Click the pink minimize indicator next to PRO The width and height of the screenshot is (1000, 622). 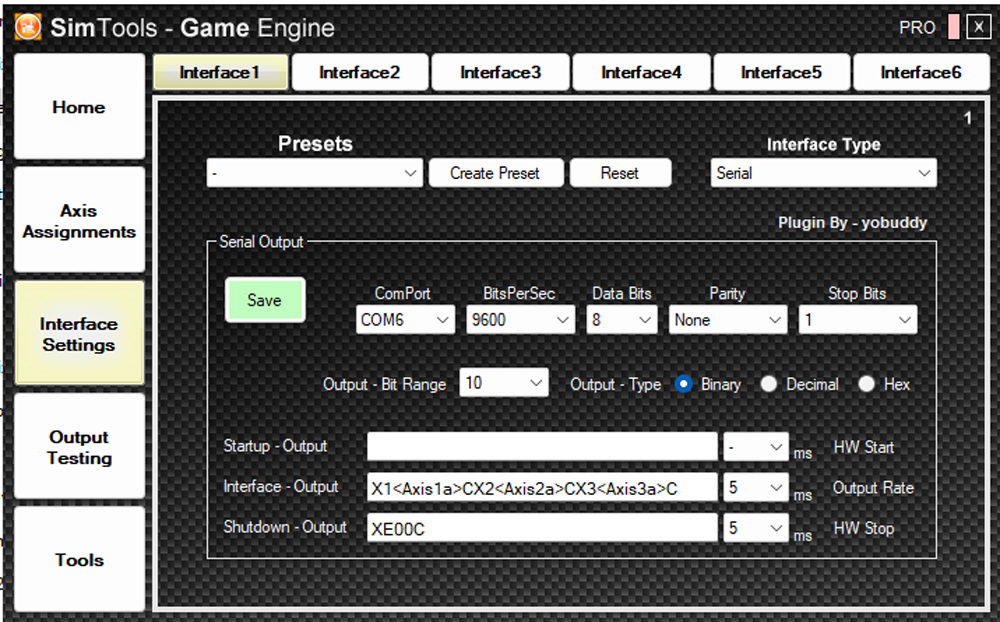pyautogui.click(x=953, y=27)
